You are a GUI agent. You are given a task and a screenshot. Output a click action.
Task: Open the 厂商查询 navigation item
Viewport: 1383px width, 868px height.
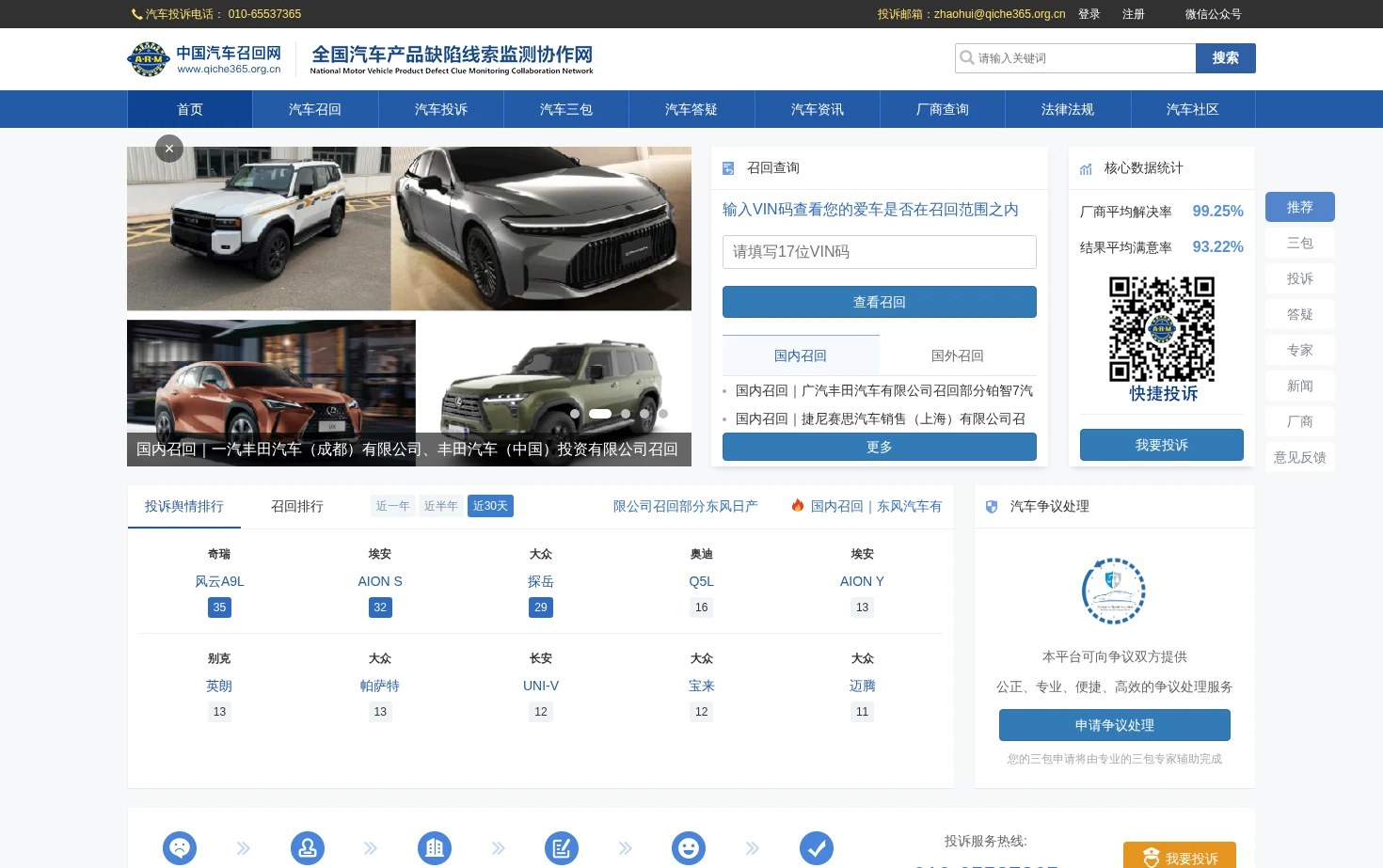pyautogui.click(x=943, y=109)
